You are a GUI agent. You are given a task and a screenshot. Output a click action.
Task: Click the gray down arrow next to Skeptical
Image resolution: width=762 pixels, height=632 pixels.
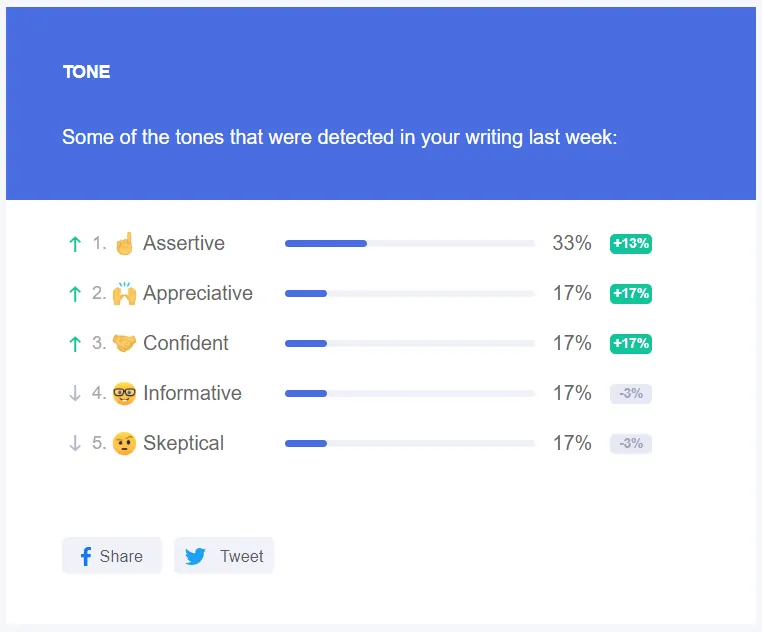pos(75,443)
